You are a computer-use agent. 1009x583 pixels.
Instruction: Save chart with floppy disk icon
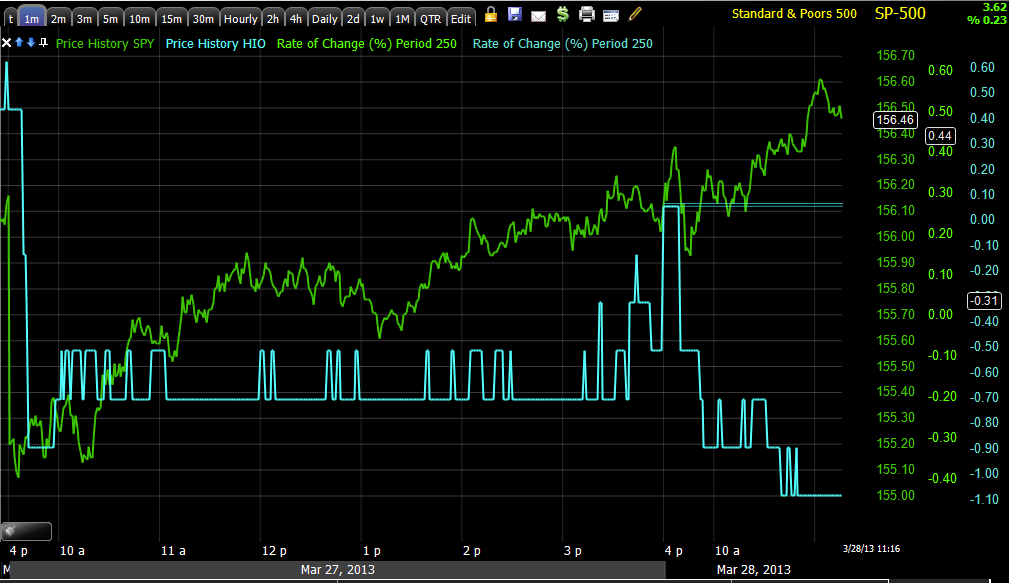(x=515, y=14)
